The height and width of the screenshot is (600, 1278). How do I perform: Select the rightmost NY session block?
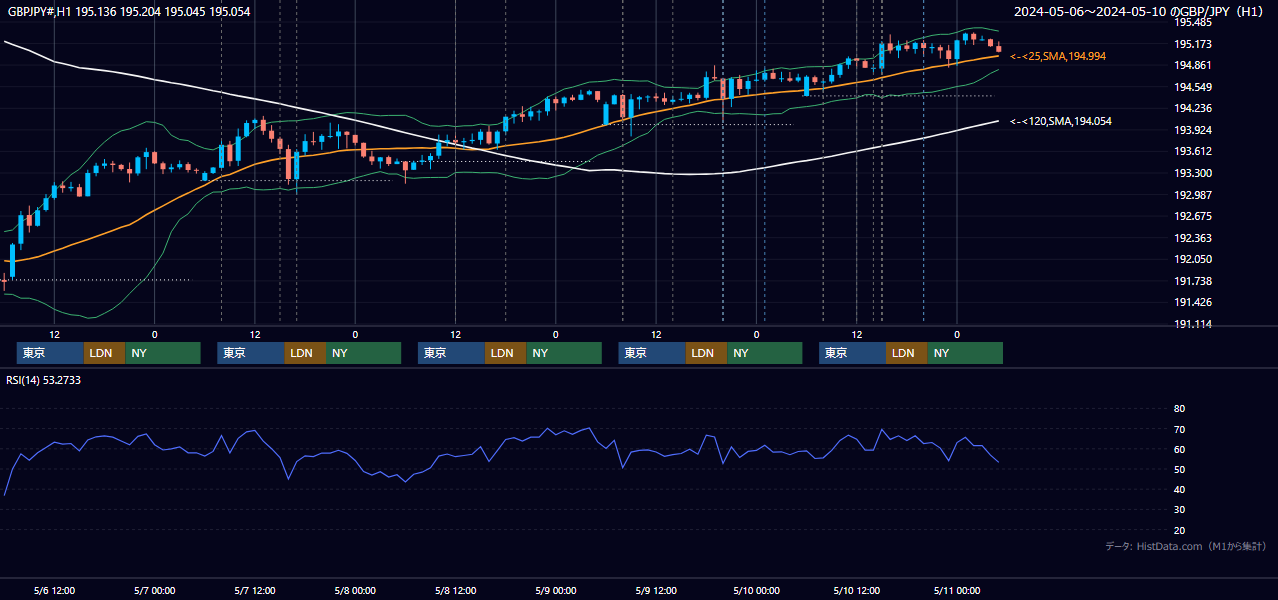click(x=965, y=353)
